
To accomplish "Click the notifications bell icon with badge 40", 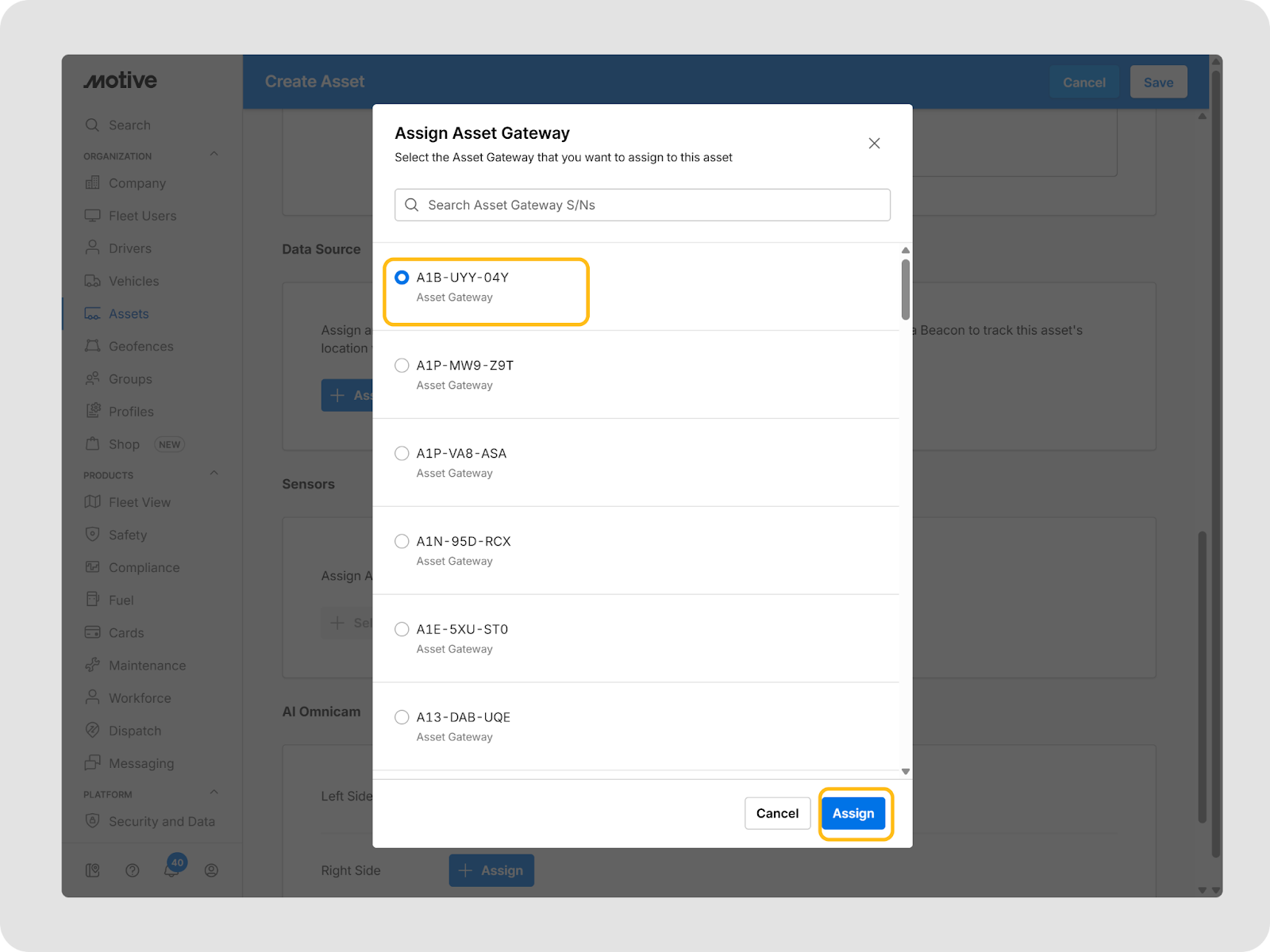I will click(x=171, y=869).
